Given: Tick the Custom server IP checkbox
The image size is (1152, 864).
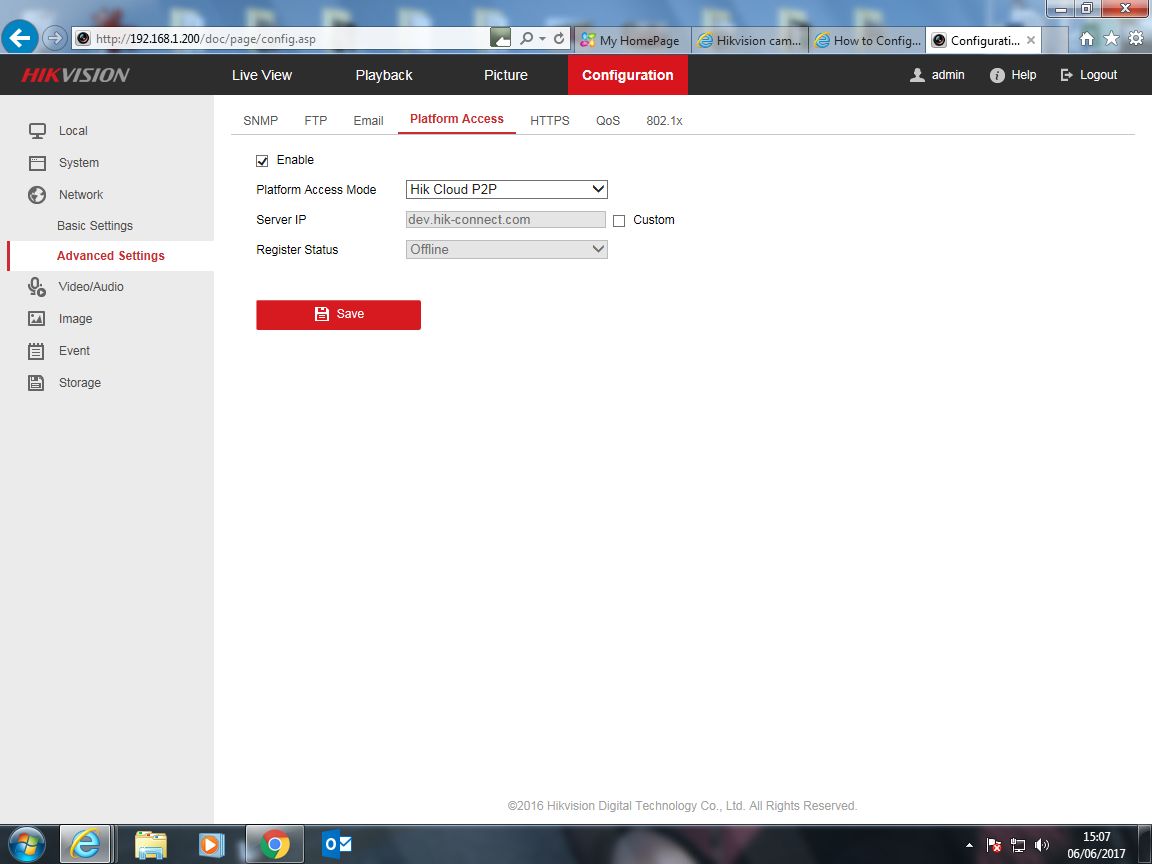Looking at the screenshot, I should pos(619,220).
